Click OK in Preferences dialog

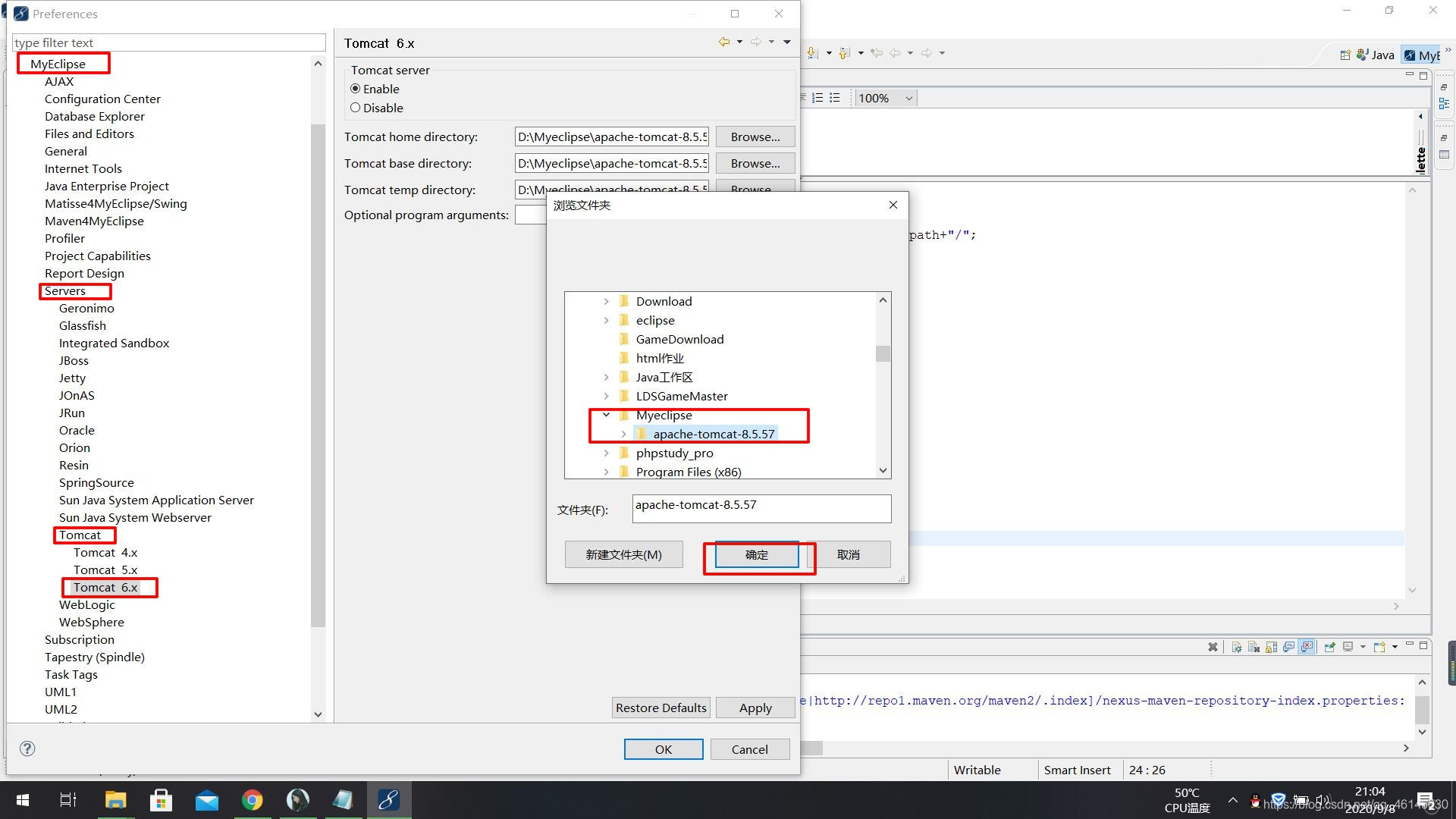(x=664, y=749)
